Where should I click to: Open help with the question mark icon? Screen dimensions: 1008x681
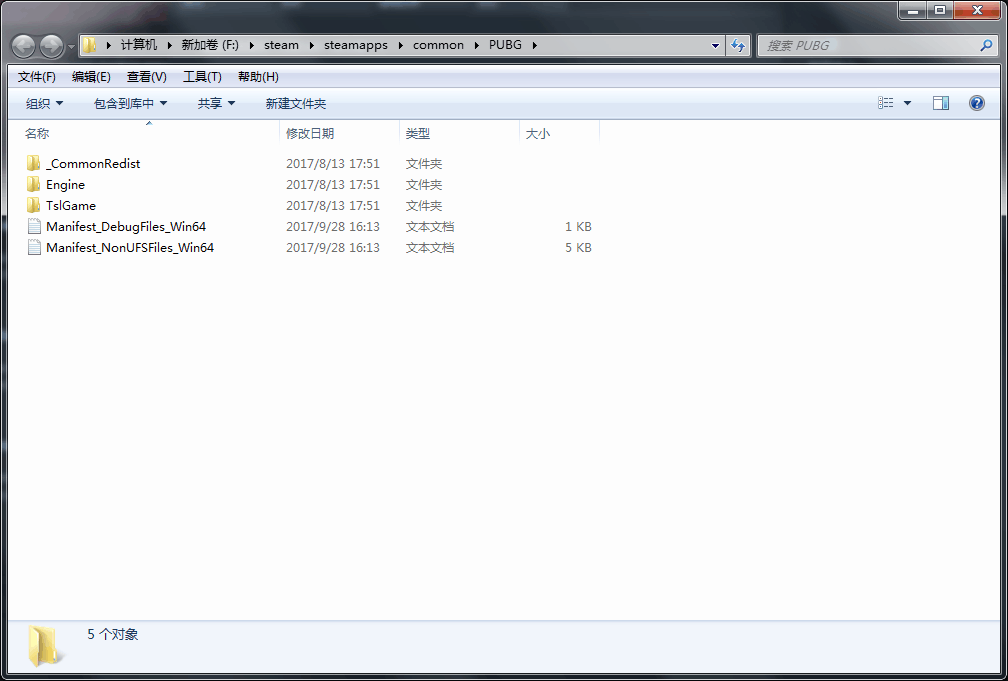tap(976, 103)
